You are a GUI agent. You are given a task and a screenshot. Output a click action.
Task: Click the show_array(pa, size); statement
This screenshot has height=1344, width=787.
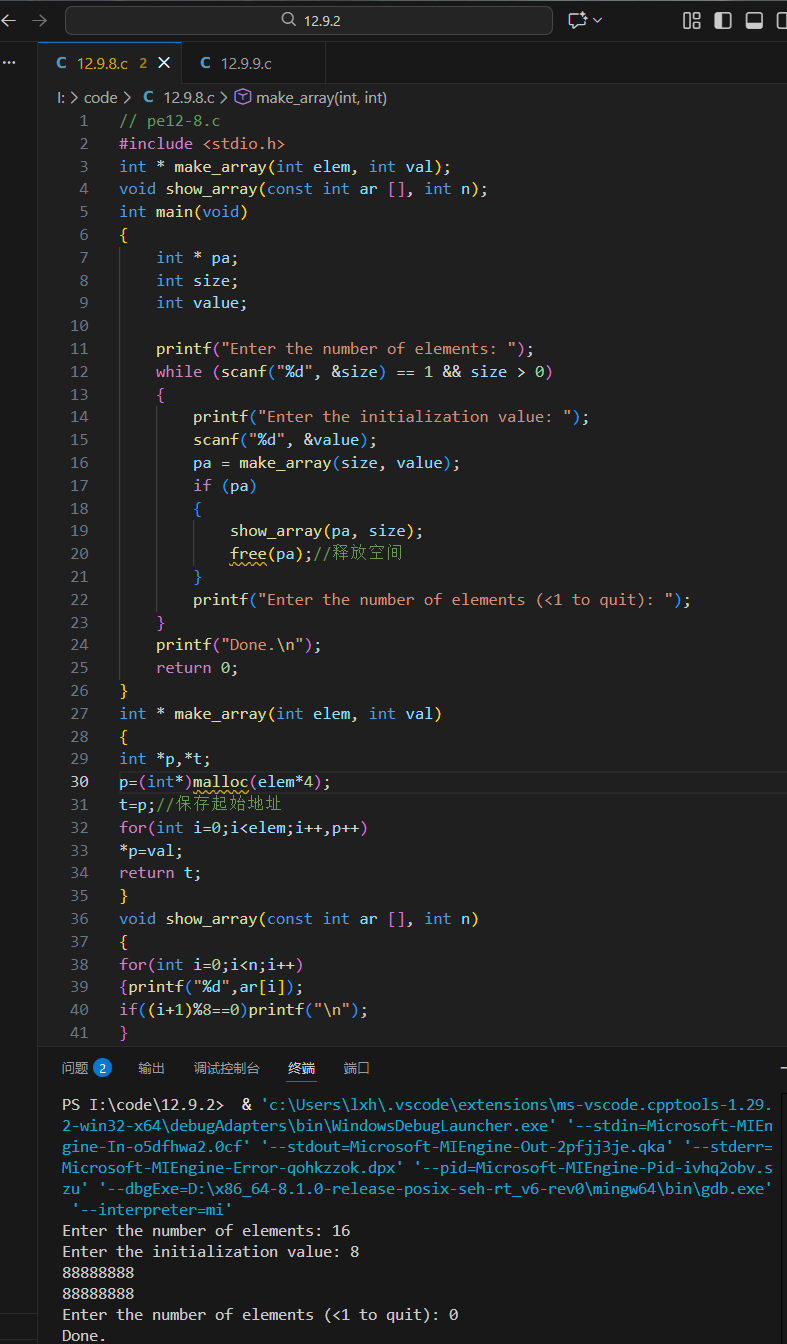click(327, 530)
